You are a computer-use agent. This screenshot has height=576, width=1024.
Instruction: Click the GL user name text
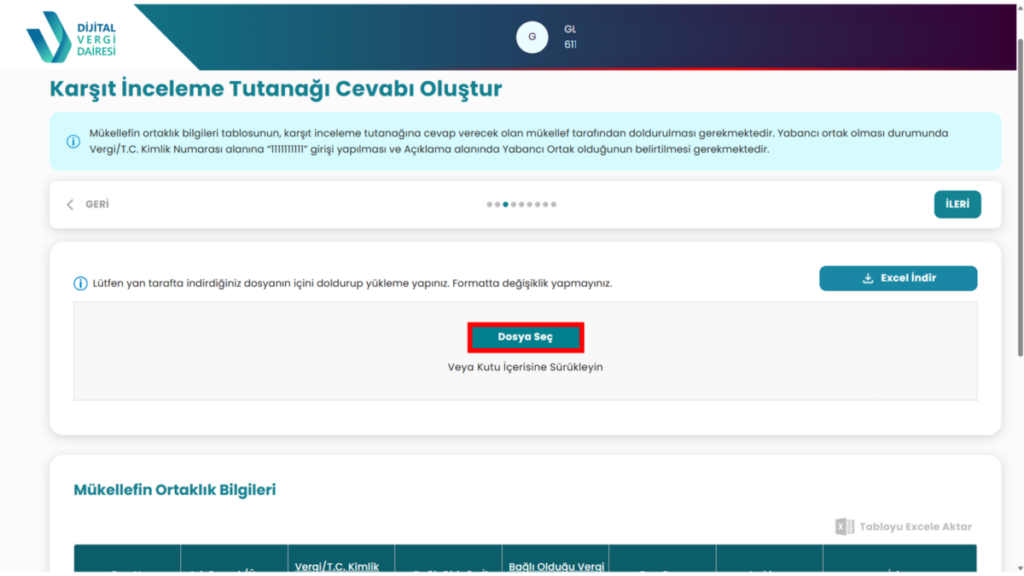click(570, 29)
